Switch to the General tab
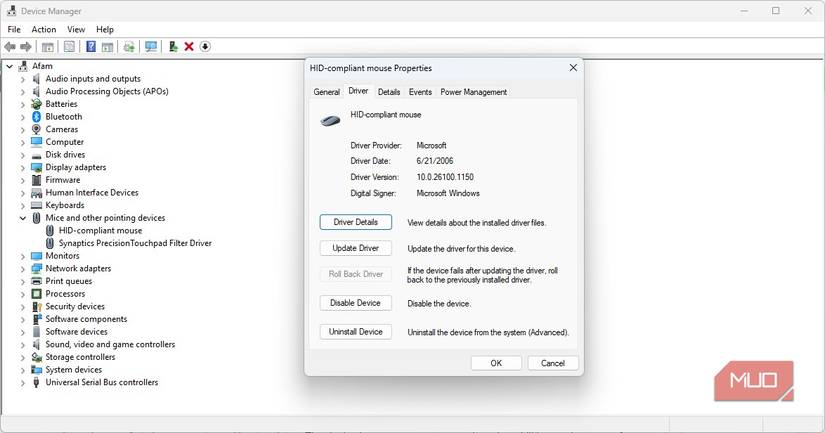The height and width of the screenshot is (433, 825). (x=327, y=92)
